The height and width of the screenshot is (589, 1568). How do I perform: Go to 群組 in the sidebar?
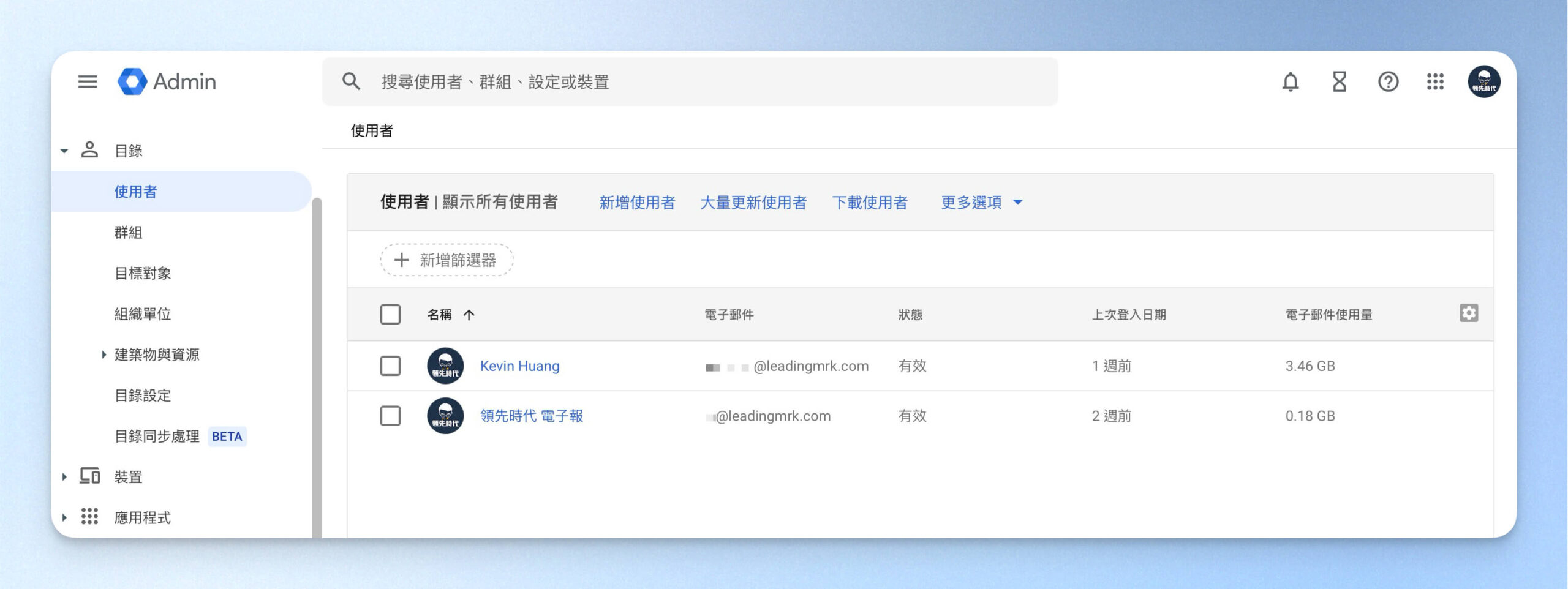[128, 233]
